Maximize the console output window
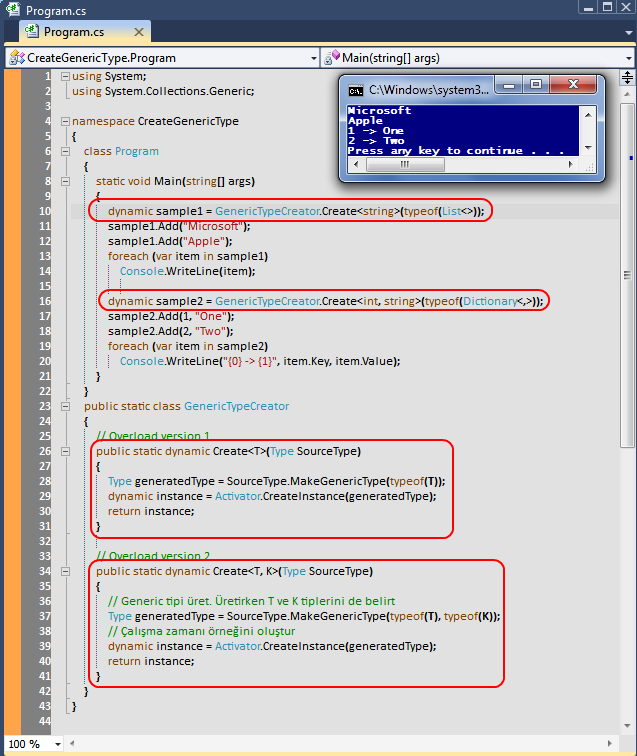This screenshot has width=637, height=756. (x=537, y=86)
